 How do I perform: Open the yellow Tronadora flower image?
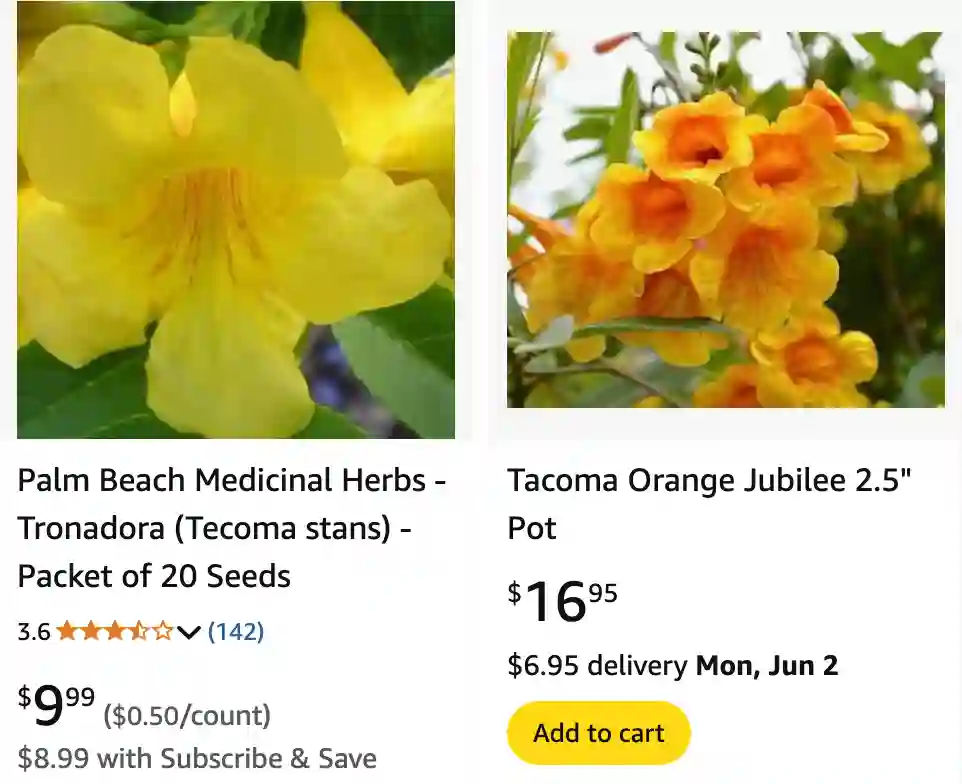(236, 220)
